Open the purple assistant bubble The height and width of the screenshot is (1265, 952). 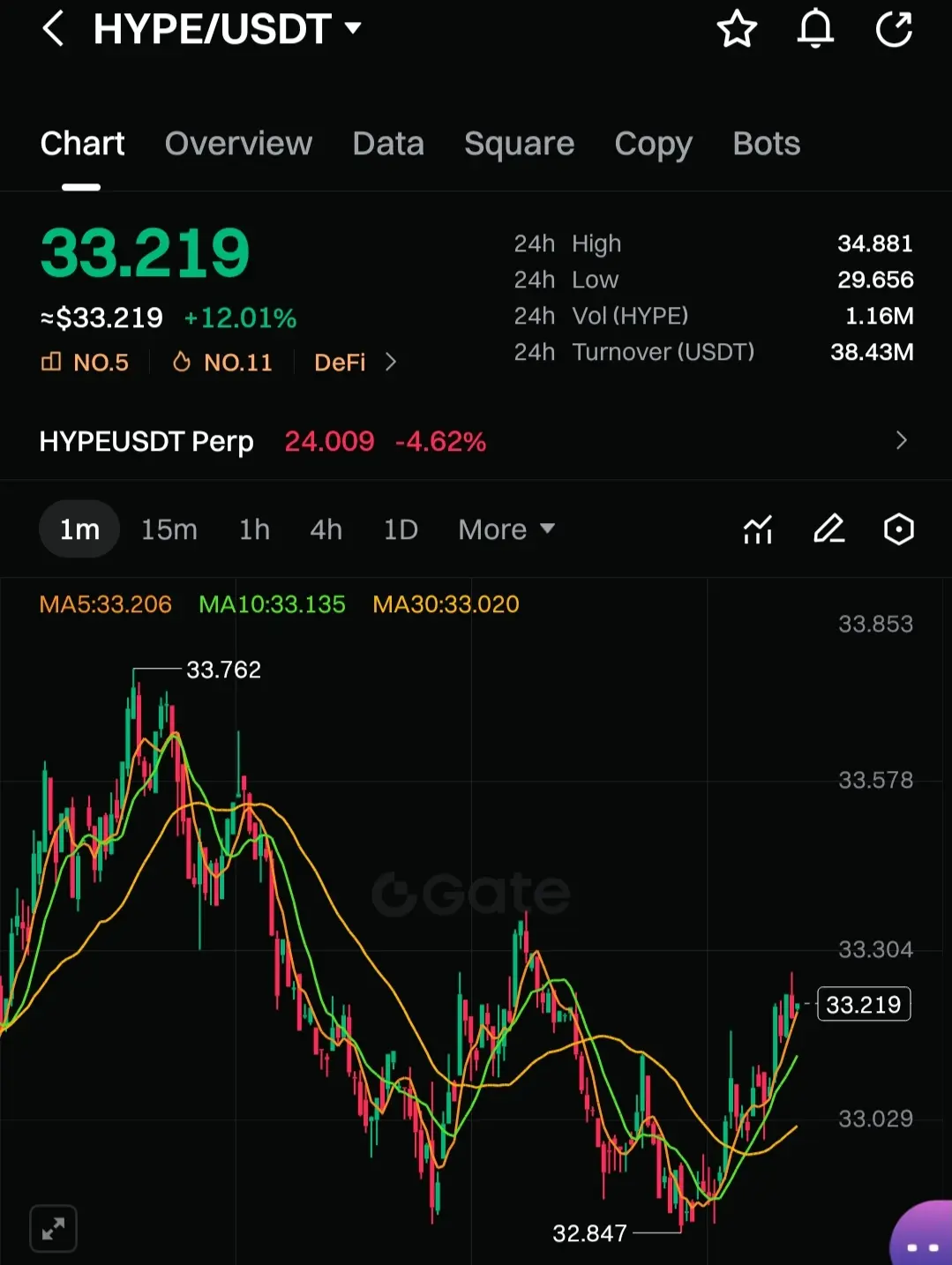click(x=922, y=1234)
